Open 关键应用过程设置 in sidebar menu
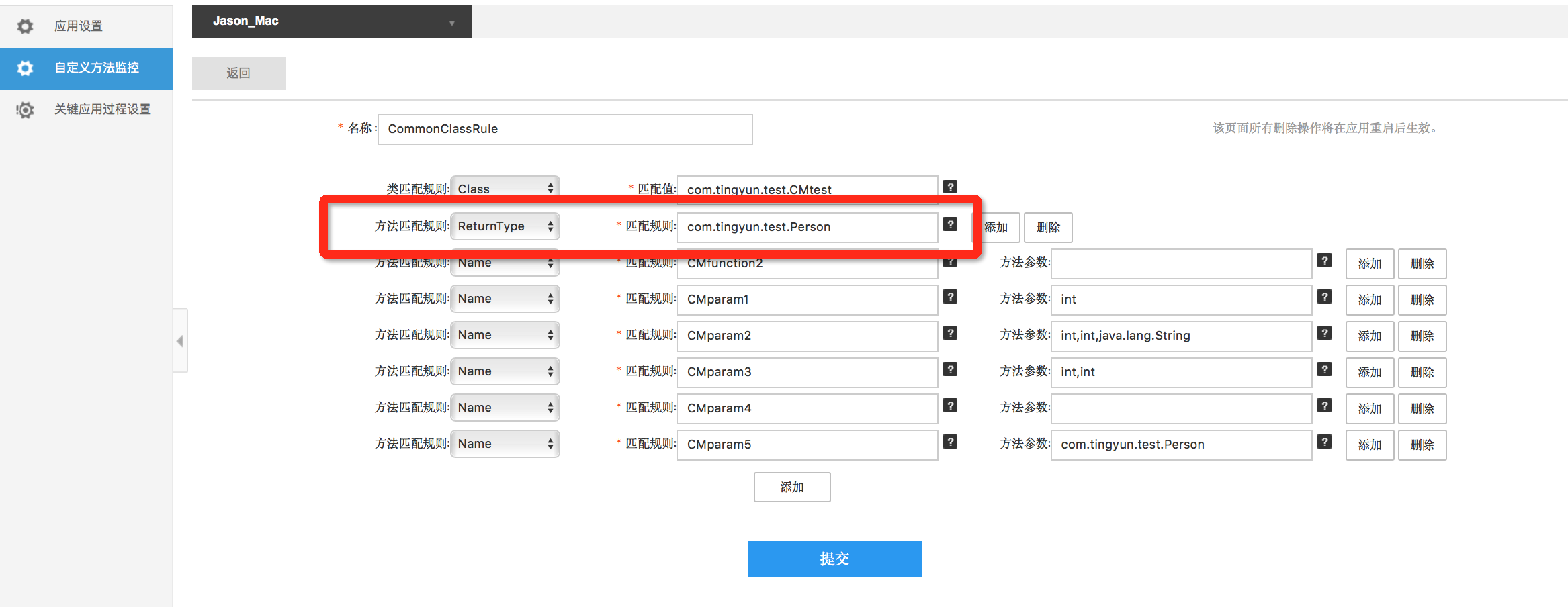1568x607 pixels. coord(102,109)
